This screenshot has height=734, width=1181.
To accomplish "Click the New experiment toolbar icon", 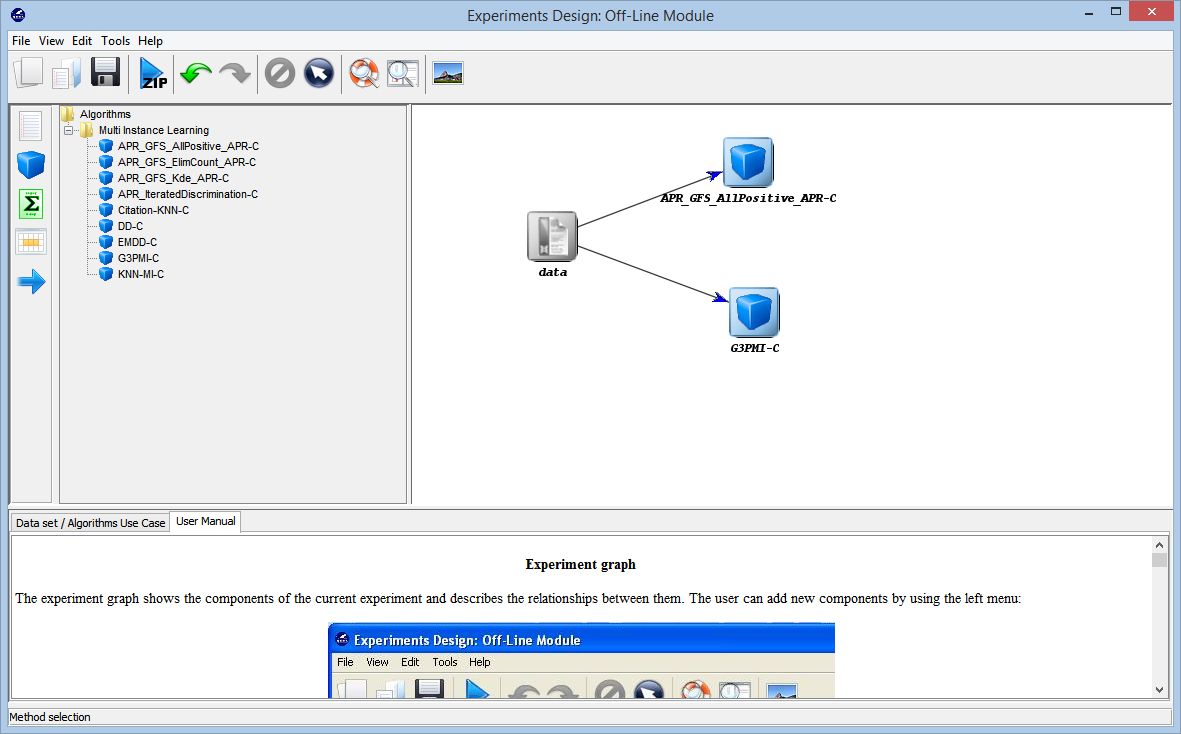I will [29, 73].
